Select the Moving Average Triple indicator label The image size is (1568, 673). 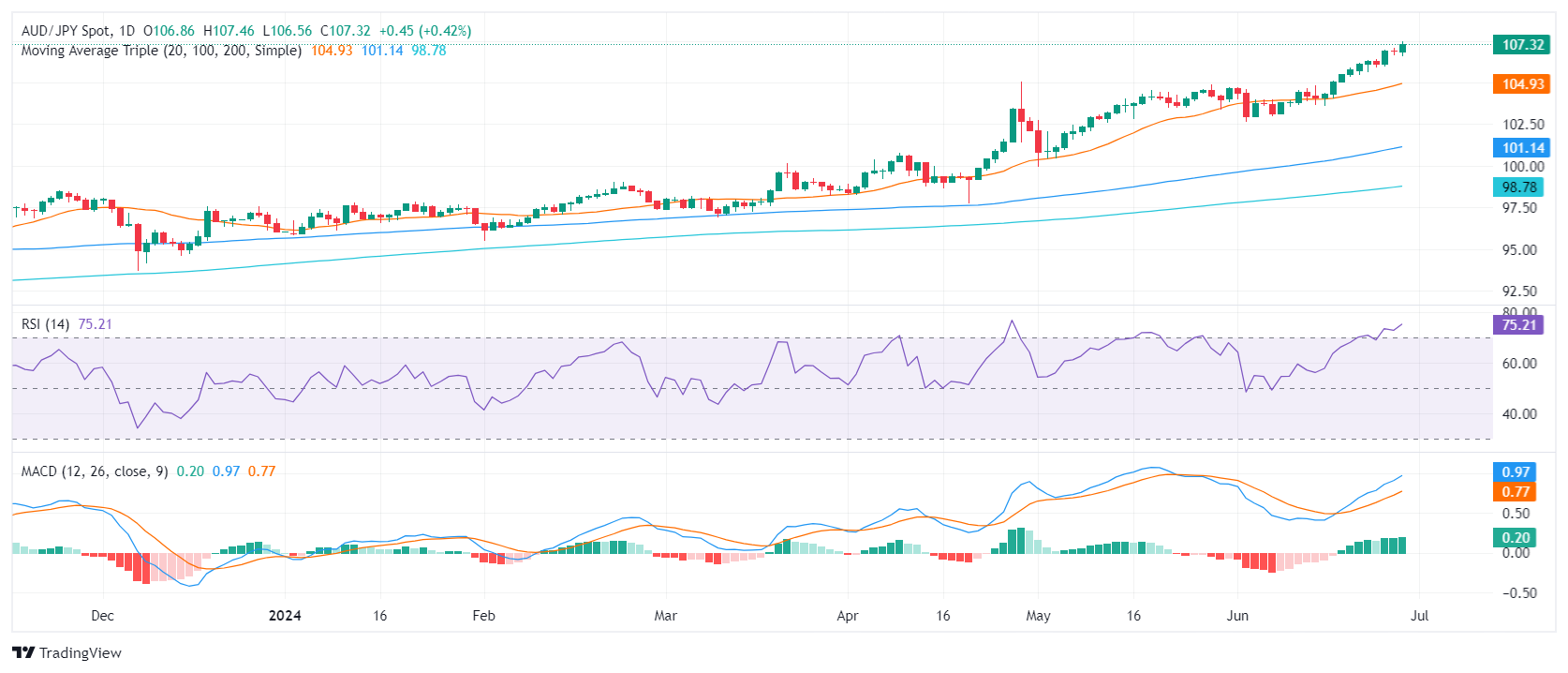(161, 51)
